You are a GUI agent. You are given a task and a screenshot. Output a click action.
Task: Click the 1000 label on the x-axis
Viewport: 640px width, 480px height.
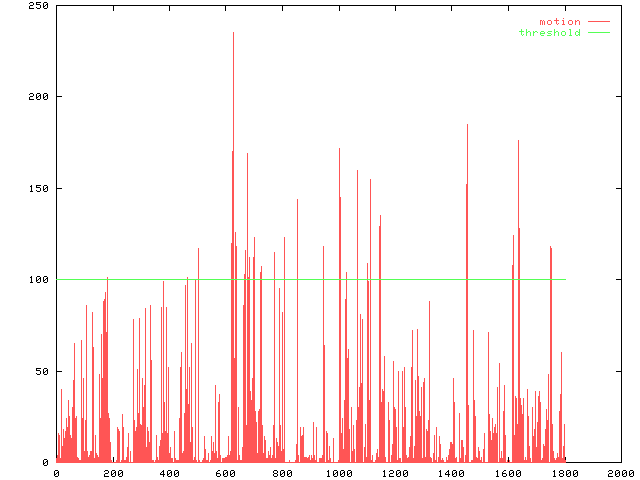(338, 473)
